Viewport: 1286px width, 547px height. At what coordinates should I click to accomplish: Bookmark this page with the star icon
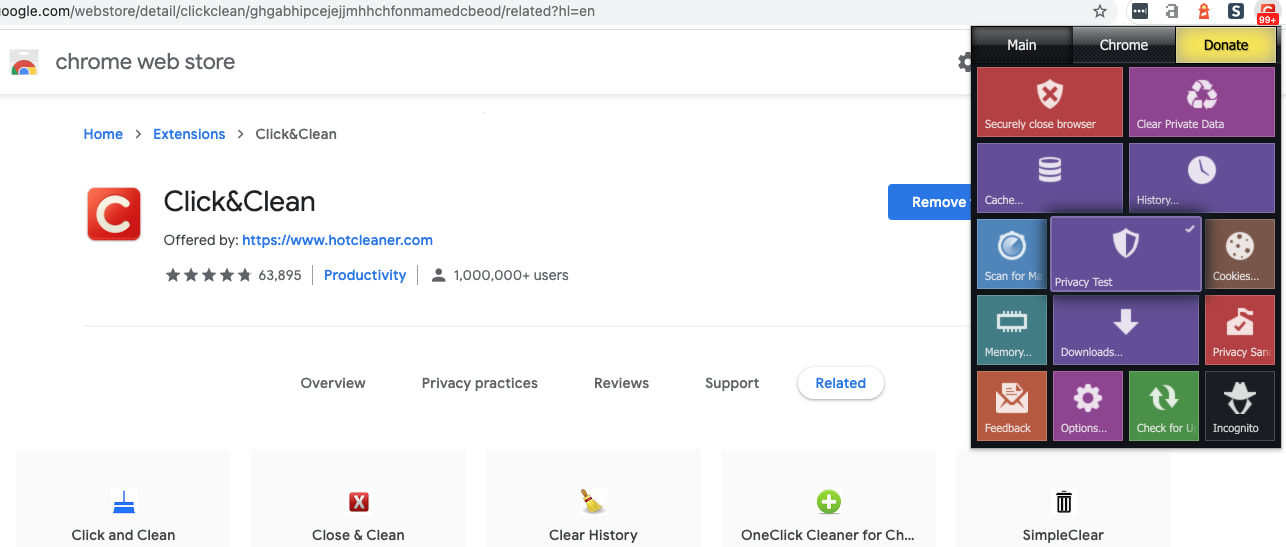pyautogui.click(x=1100, y=12)
